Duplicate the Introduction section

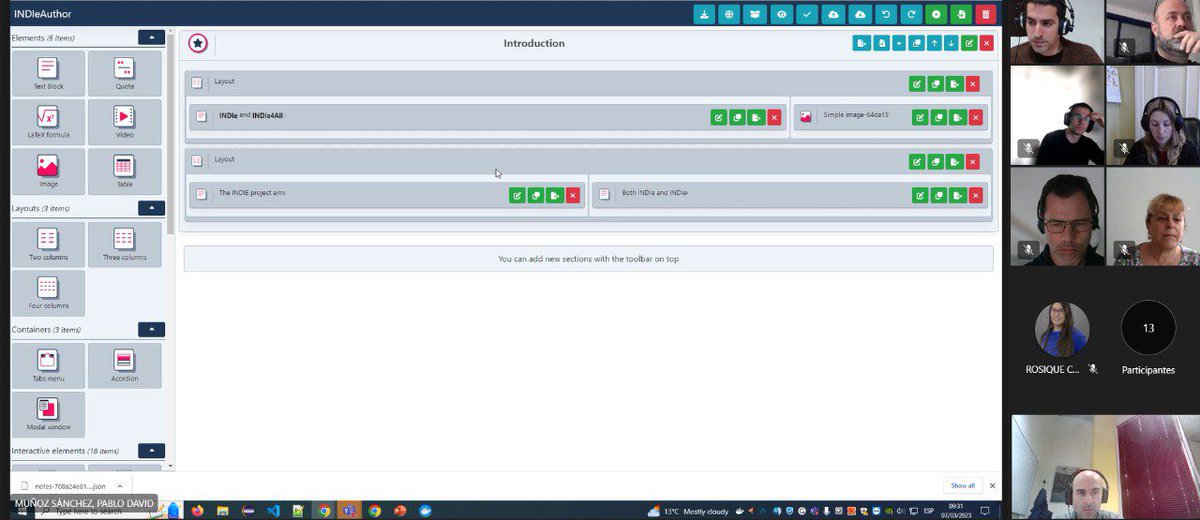(916, 43)
